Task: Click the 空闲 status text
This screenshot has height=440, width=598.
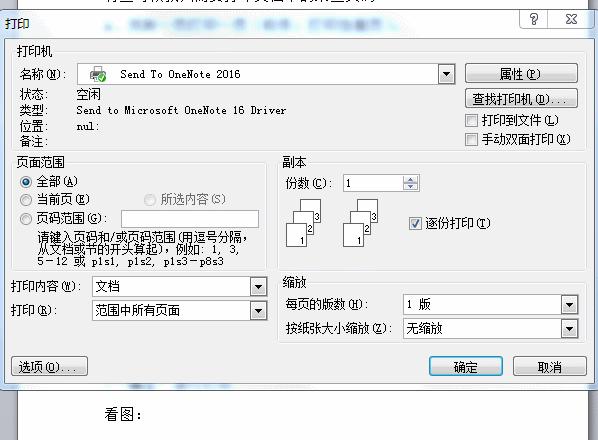Action: pos(88,94)
